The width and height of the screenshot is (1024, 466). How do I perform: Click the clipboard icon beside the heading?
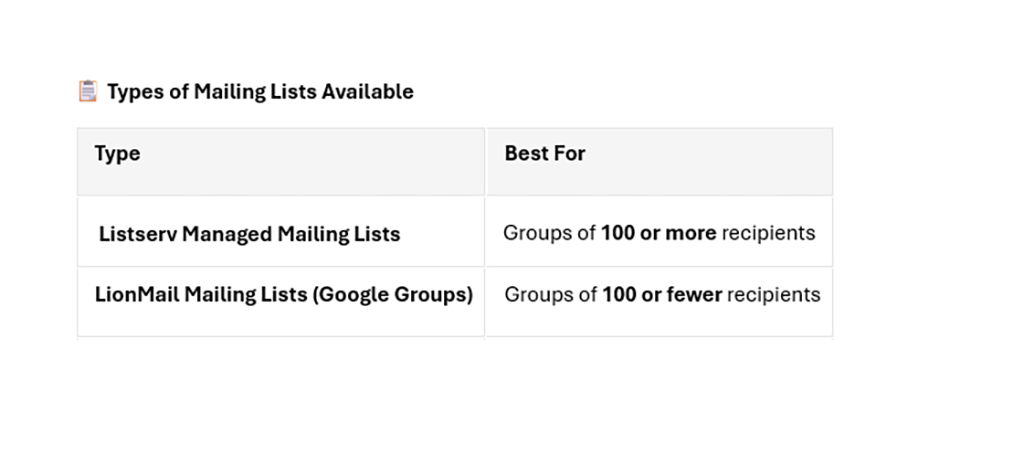(88, 91)
